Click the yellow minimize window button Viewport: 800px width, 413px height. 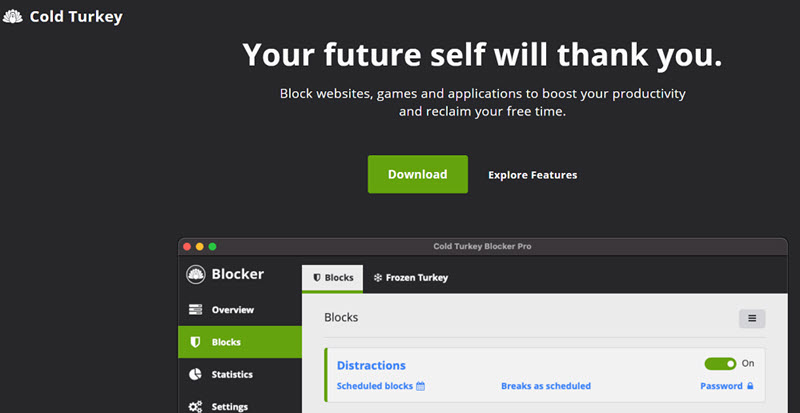click(x=199, y=247)
